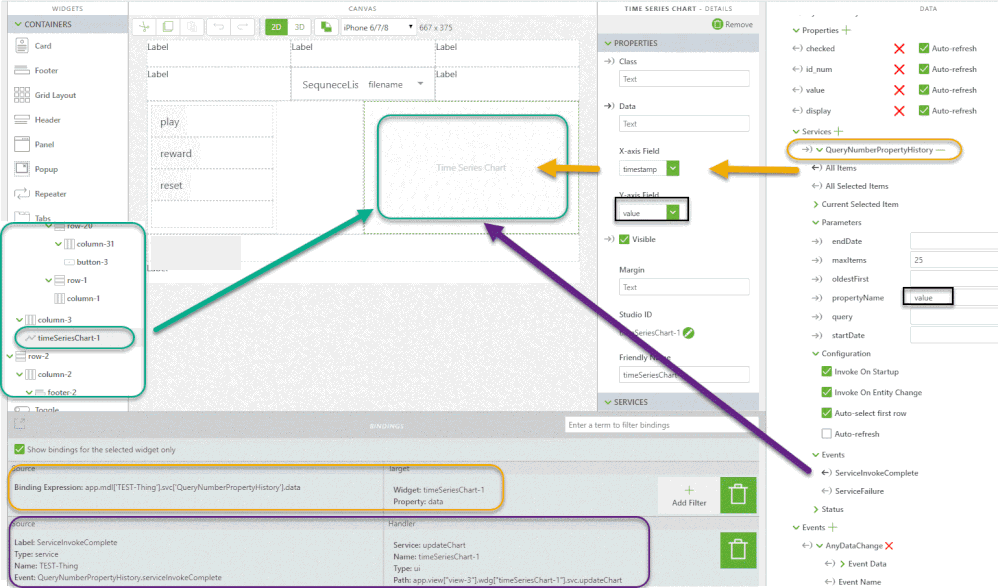This screenshot has height=588, width=998.
Task: Remove QueryNumberPropertyHistory service with green minus
Action: pos(940,150)
